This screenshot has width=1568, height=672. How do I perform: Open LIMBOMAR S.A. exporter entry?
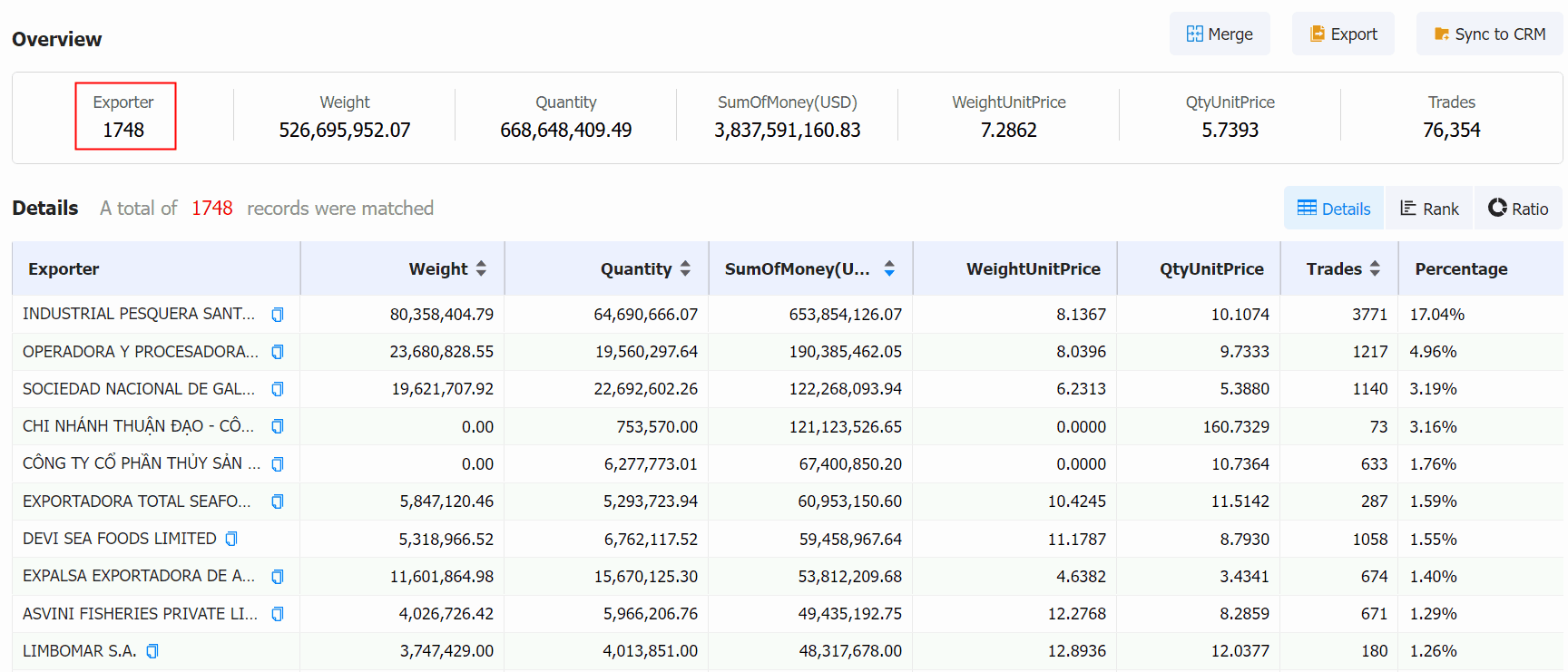point(80,651)
